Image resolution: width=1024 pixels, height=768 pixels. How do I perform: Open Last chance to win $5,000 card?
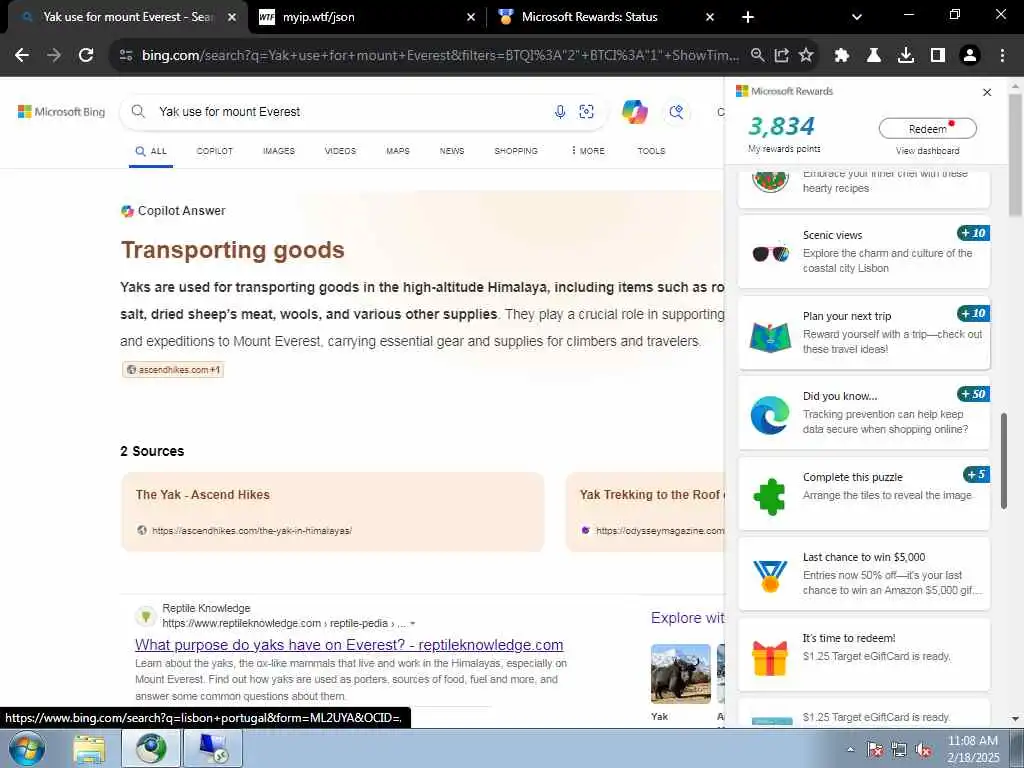(864, 573)
